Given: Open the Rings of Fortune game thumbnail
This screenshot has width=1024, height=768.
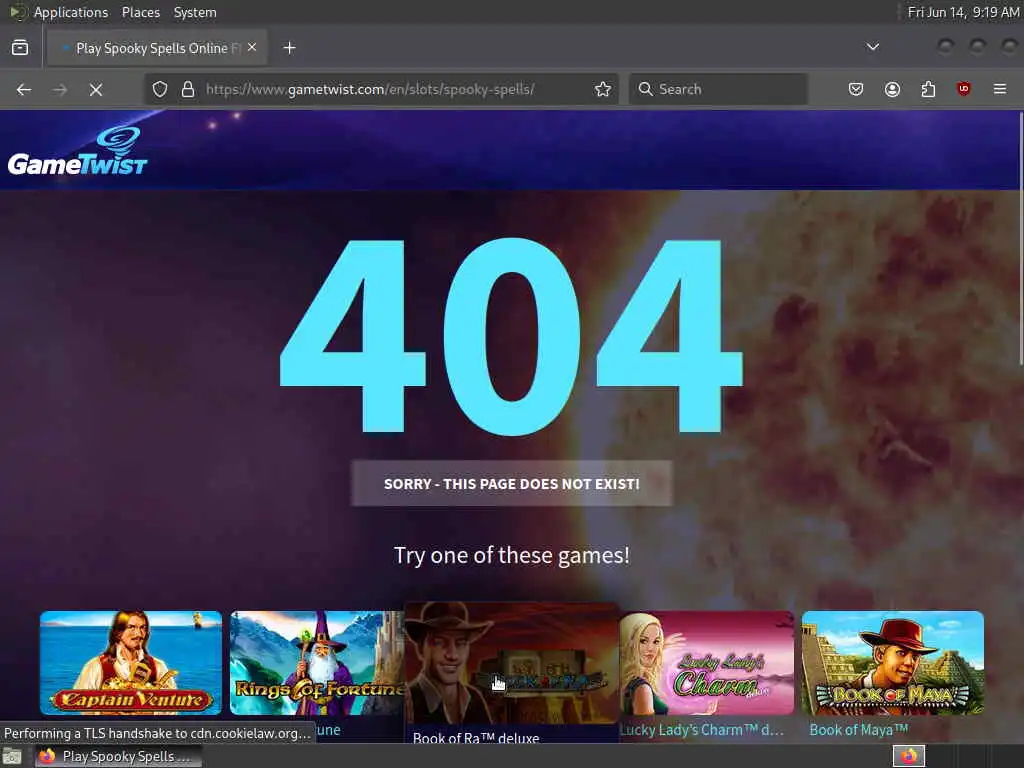Looking at the screenshot, I should tap(317, 663).
